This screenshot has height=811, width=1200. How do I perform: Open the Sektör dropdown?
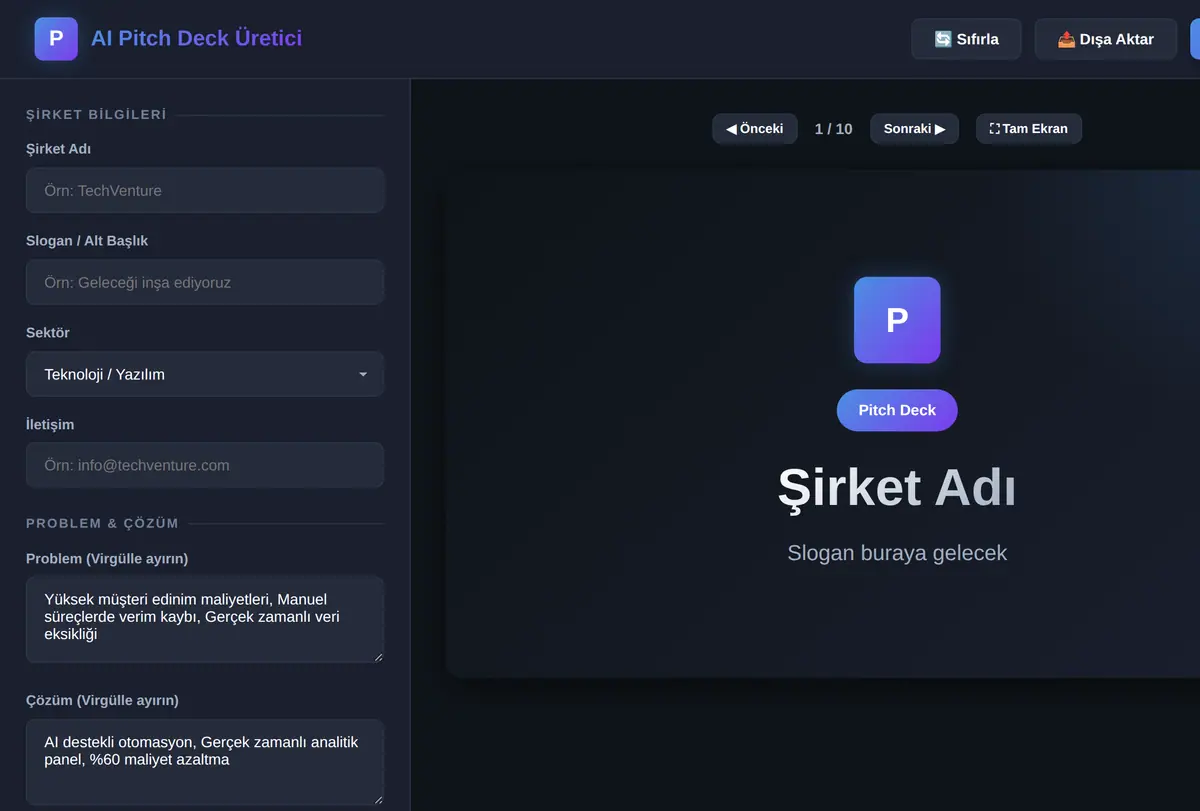pyautogui.click(x=205, y=374)
